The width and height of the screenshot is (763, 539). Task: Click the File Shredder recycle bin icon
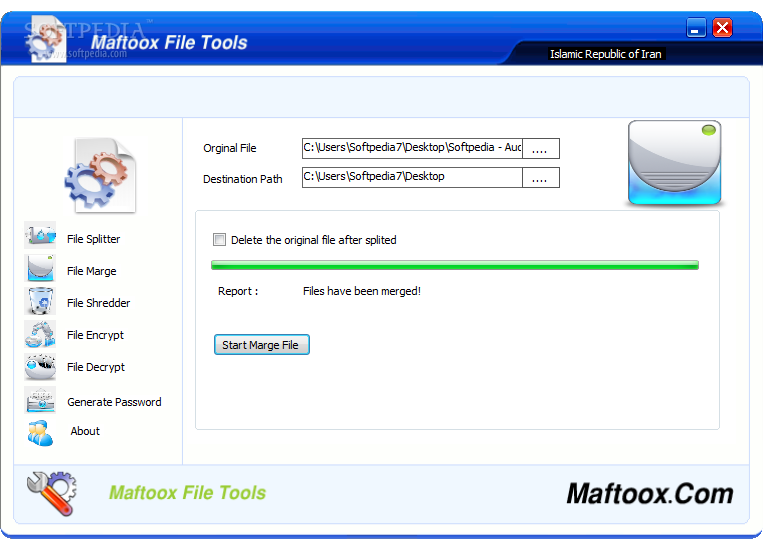pyautogui.click(x=40, y=301)
